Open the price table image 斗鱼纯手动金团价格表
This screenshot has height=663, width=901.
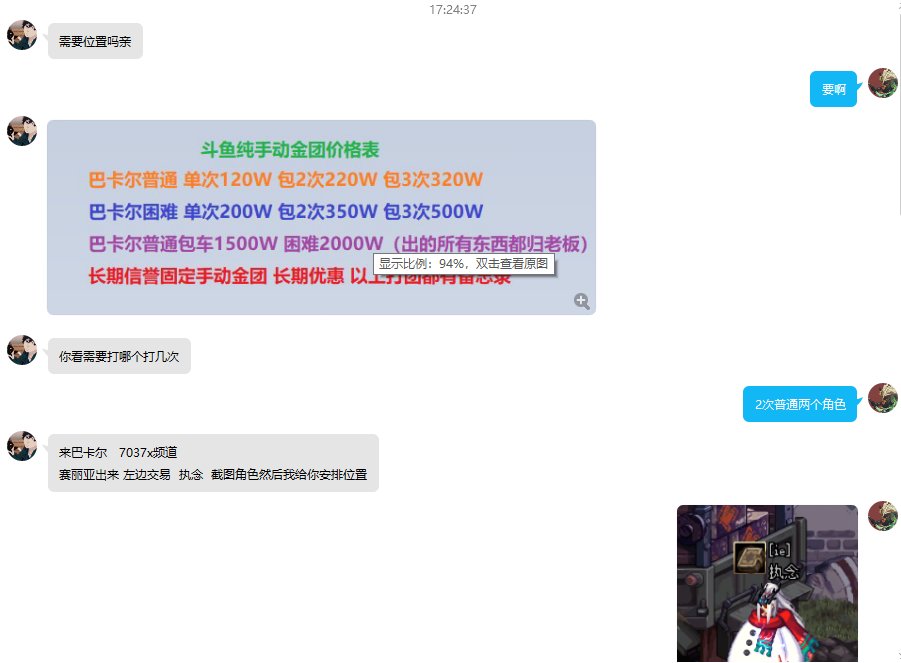pyautogui.click(x=321, y=217)
